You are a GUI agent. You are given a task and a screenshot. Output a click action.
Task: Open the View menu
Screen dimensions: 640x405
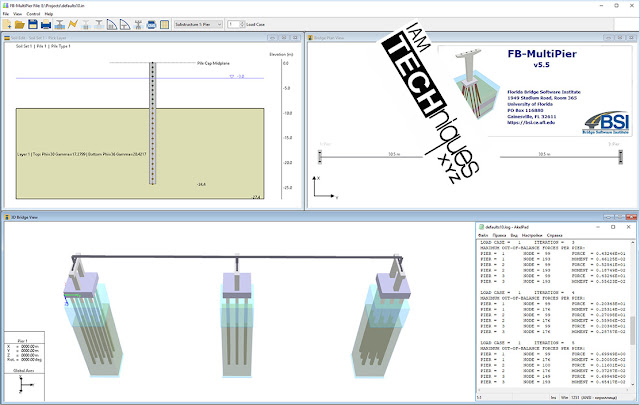click(x=18, y=14)
